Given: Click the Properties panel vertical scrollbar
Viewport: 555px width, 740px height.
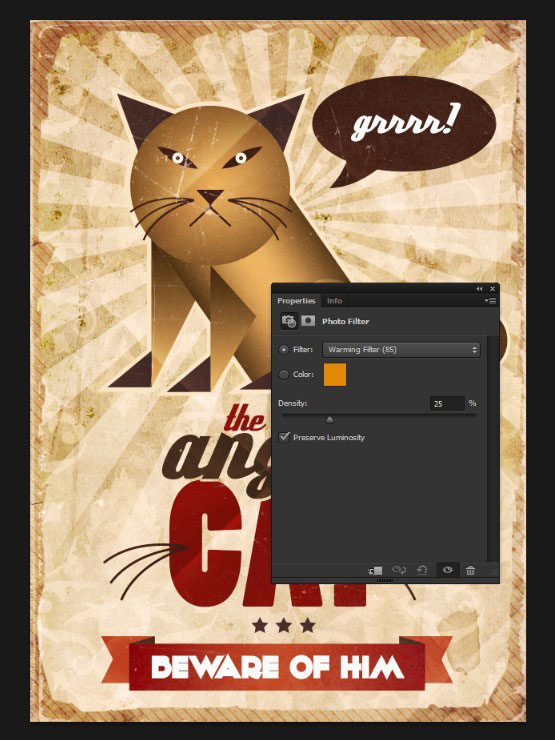Looking at the screenshot, I should point(493,448).
